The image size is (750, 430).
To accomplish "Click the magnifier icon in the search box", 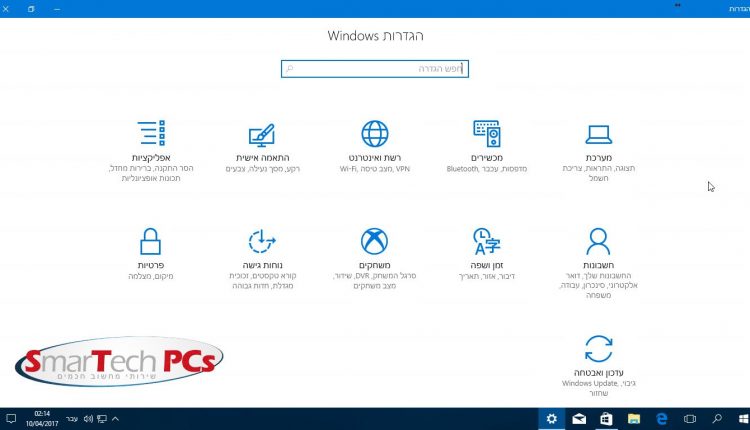I will click(x=289, y=69).
